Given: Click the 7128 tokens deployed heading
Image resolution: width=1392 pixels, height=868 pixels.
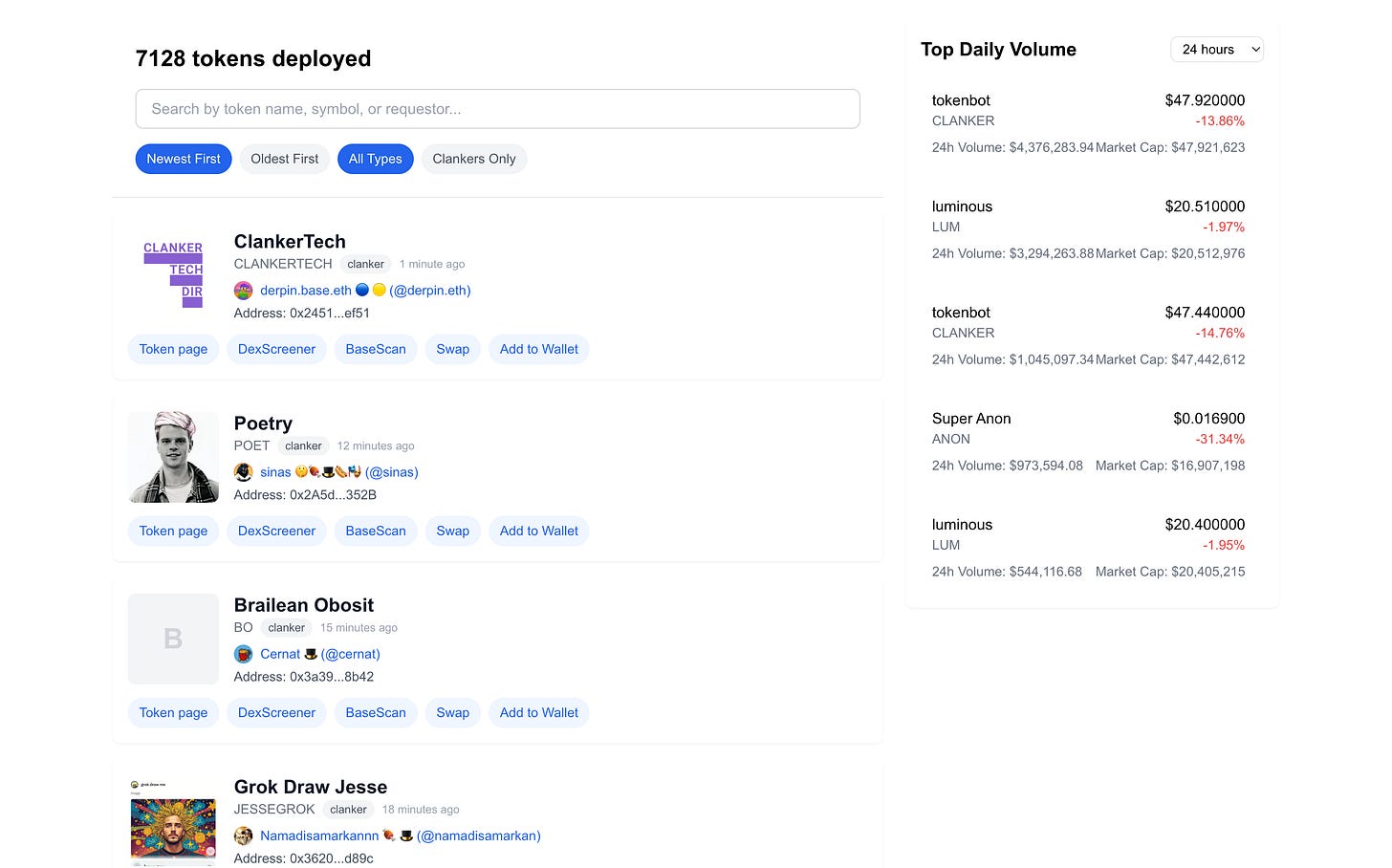Looking at the screenshot, I should (x=253, y=58).
